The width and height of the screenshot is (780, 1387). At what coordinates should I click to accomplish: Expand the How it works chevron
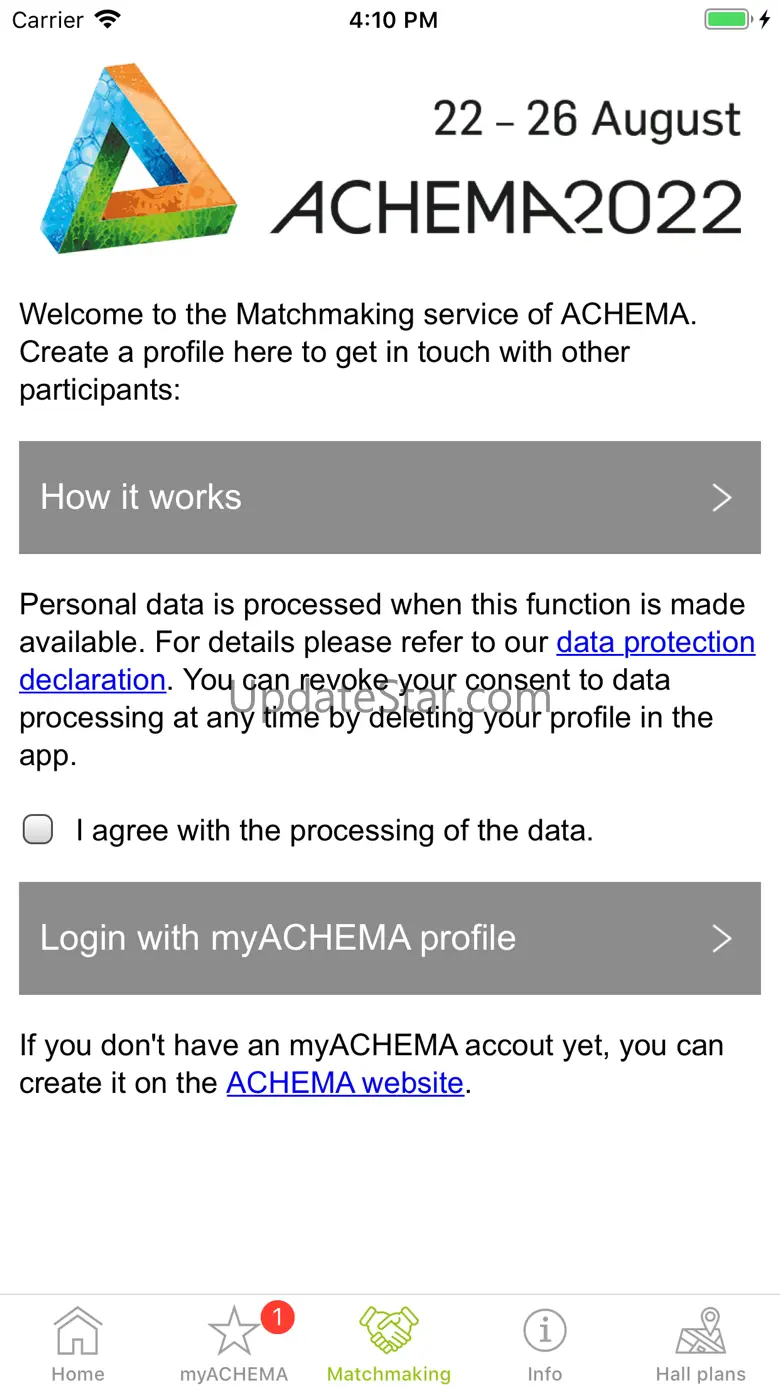pyautogui.click(x=722, y=498)
